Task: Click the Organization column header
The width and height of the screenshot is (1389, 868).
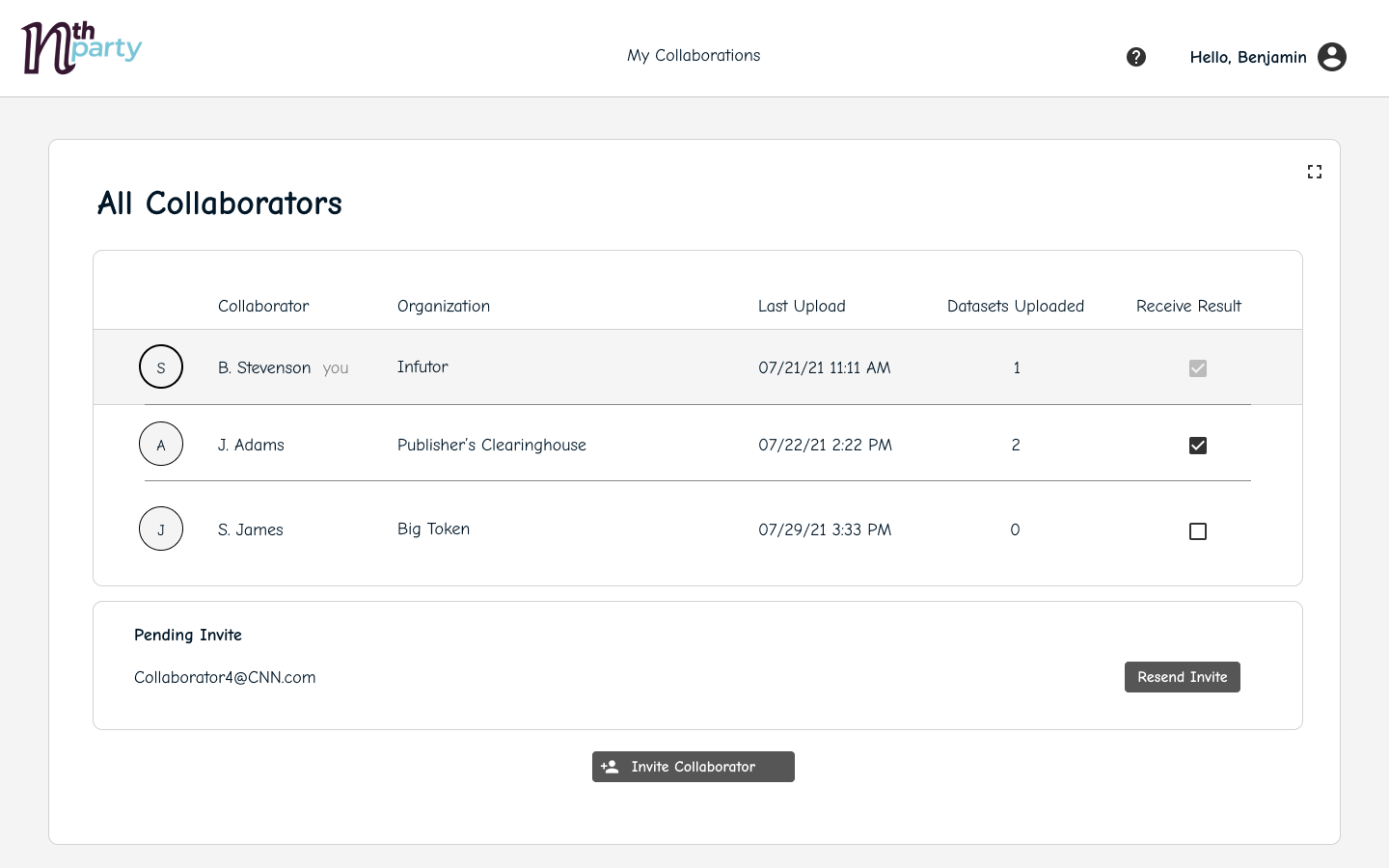Action: [x=444, y=306]
